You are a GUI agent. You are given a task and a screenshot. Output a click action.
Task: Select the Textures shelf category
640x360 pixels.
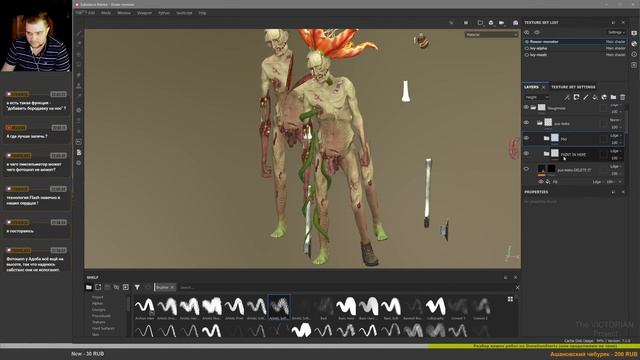(98, 322)
